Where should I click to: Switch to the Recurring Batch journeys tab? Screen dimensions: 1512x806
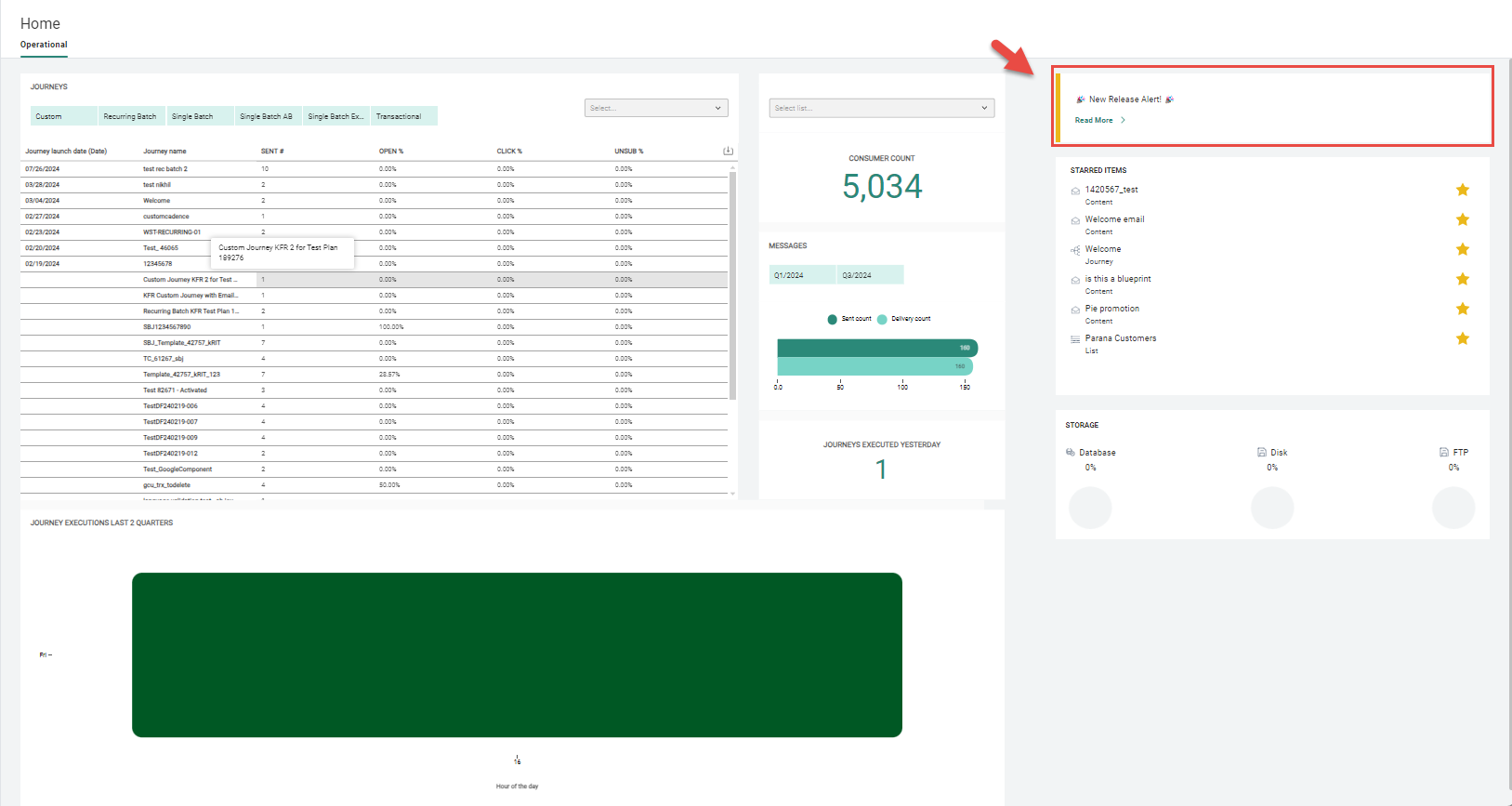tap(130, 116)
